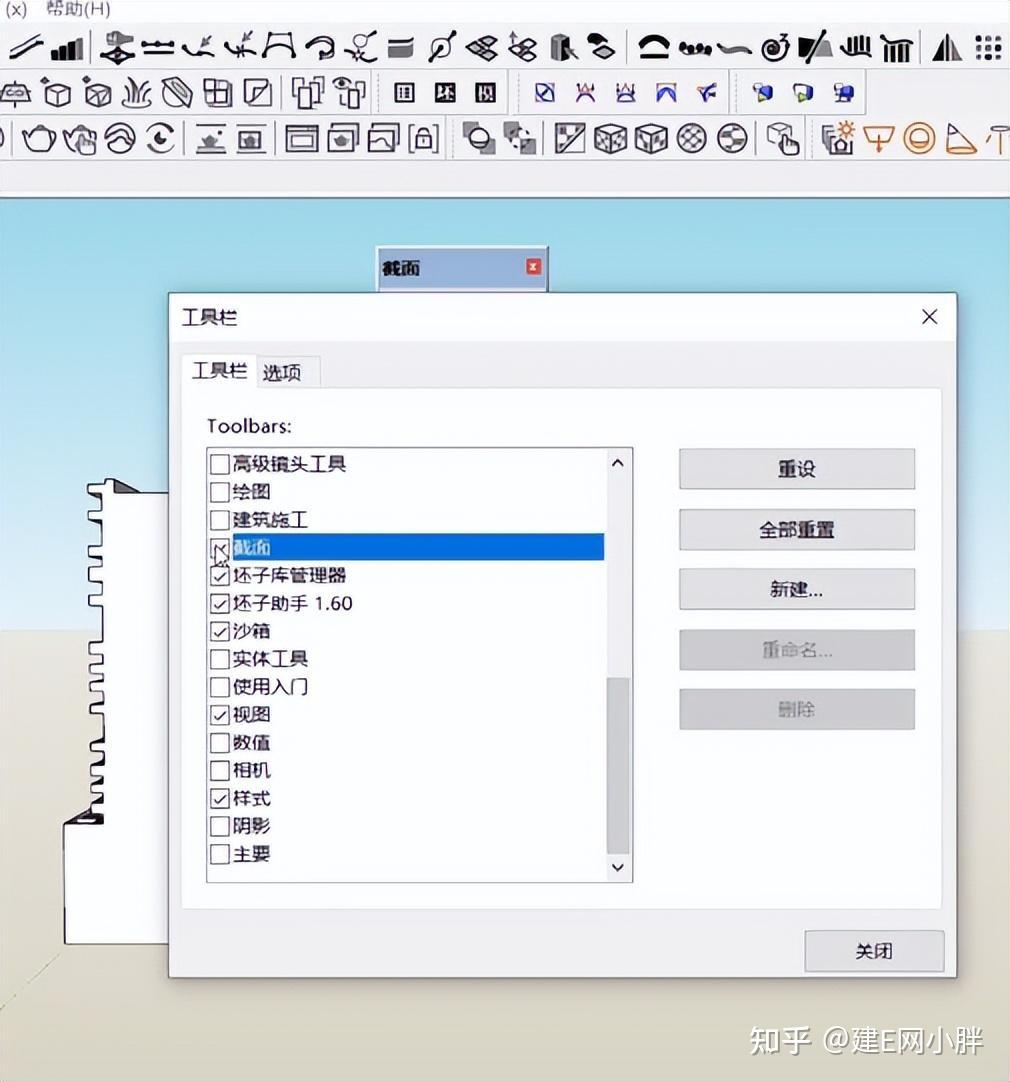Click the gray block with cursor icon
This screenshot has width=1010, height=1082.
(x=564, y=48)
